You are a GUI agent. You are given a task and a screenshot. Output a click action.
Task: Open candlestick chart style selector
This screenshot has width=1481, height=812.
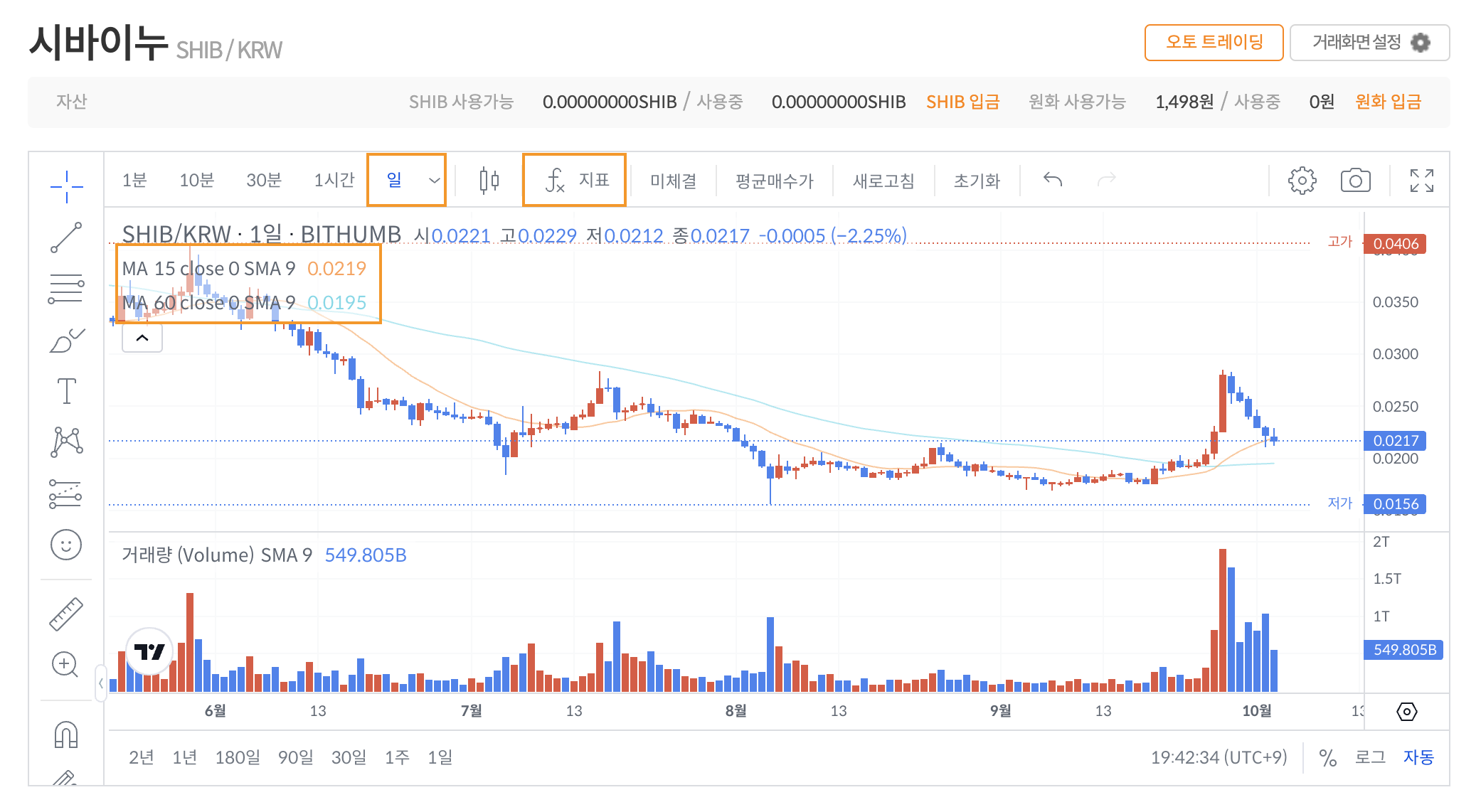(x=489, y=181)
